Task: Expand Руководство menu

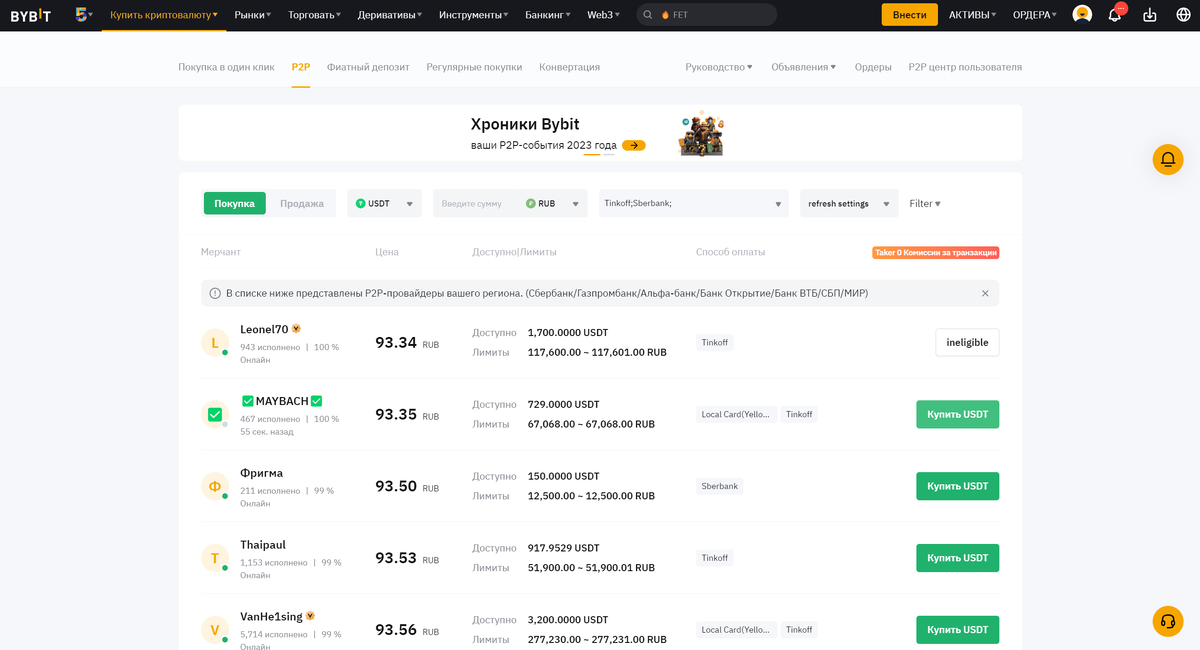Action: pyautogui.click(x=719, y=67)
